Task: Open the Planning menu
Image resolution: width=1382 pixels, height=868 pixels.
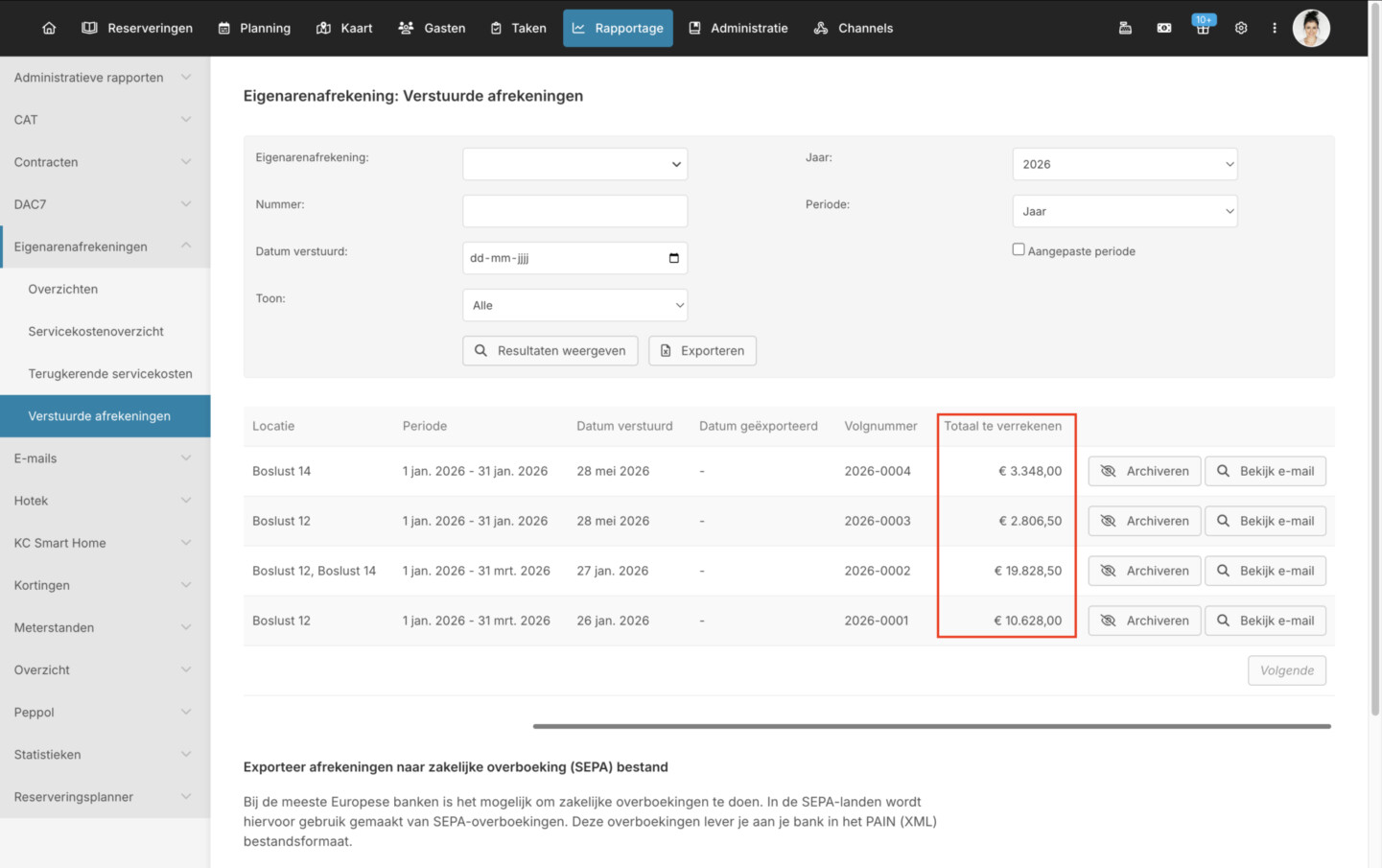Action: click(x=254, y=28)
